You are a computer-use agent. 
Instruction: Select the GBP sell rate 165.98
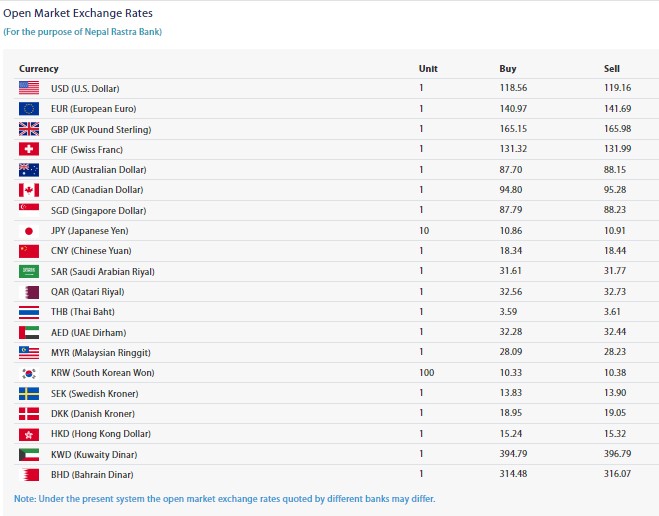click(x=617, y=129)
